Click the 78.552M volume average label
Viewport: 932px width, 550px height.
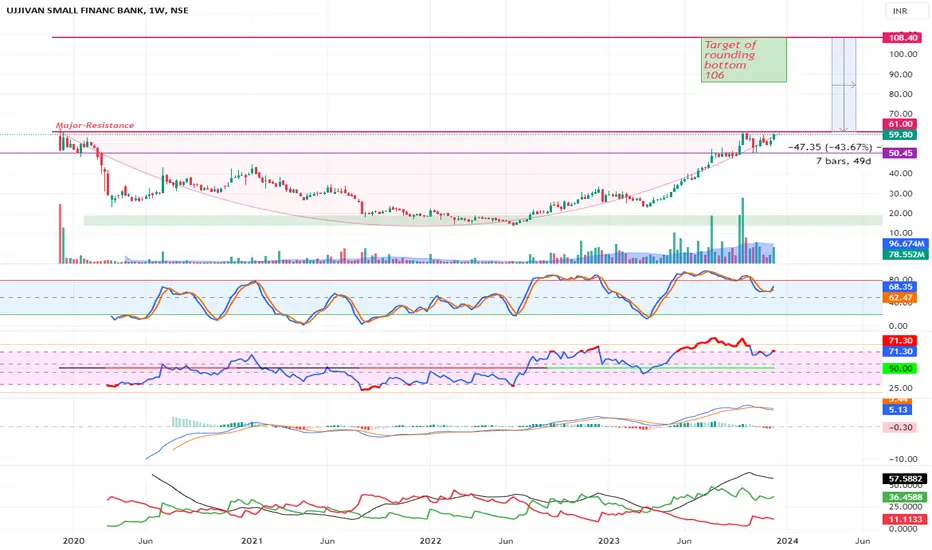coord(905,254)
